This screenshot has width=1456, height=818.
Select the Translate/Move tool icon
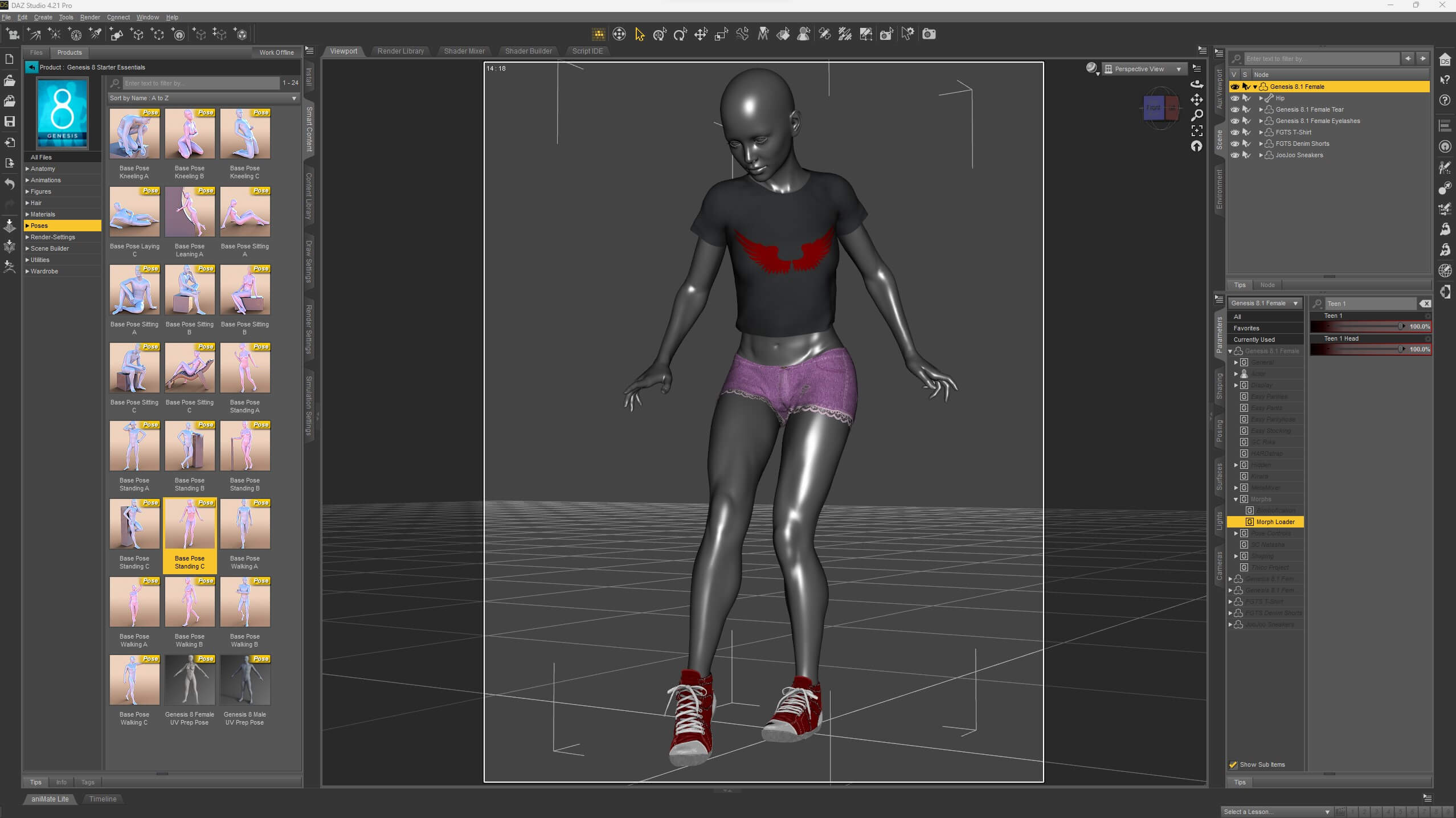tap(700, 34)
